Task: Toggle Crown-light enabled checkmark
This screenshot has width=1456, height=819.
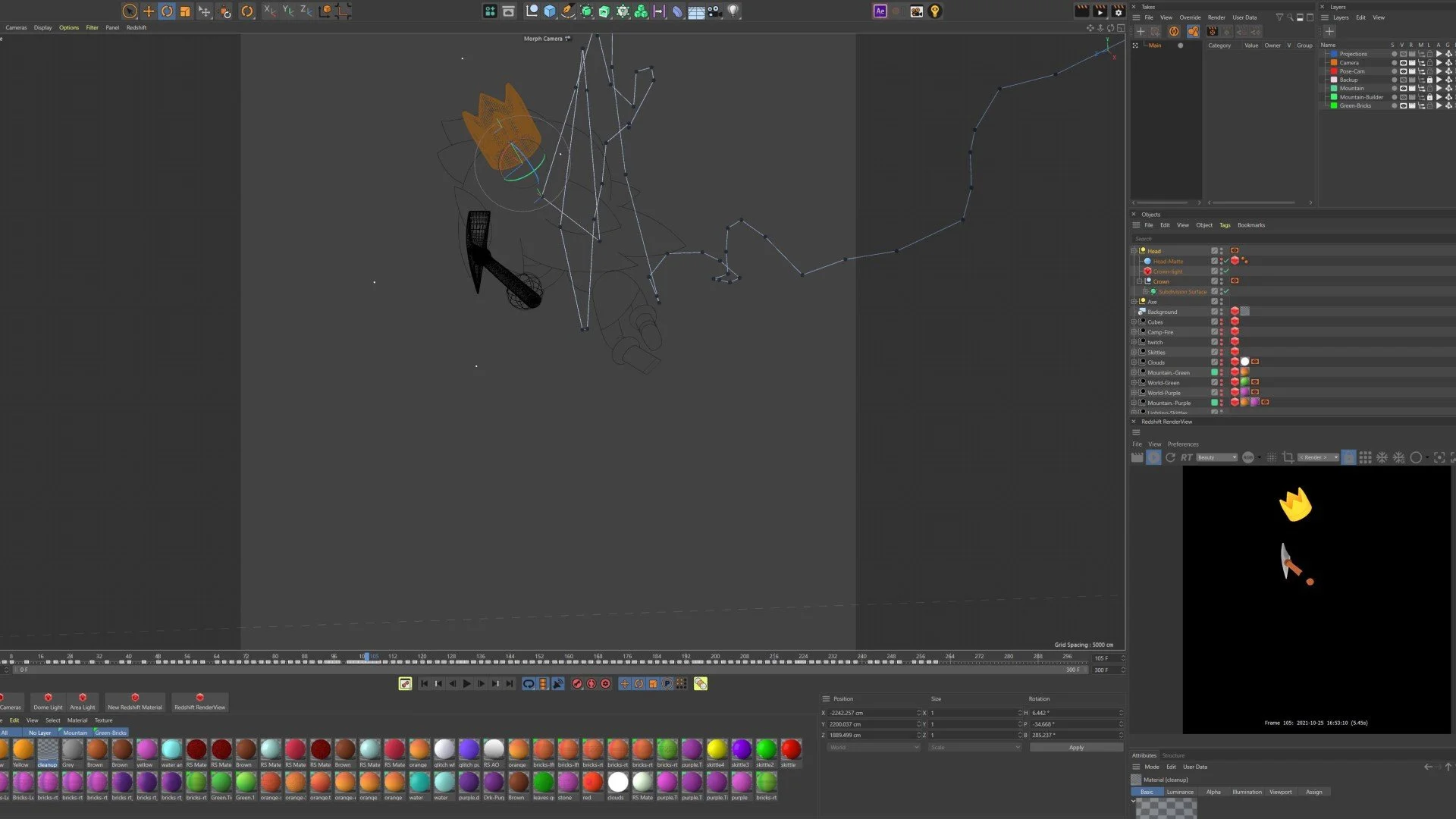Action: (x=1226, y=271)
